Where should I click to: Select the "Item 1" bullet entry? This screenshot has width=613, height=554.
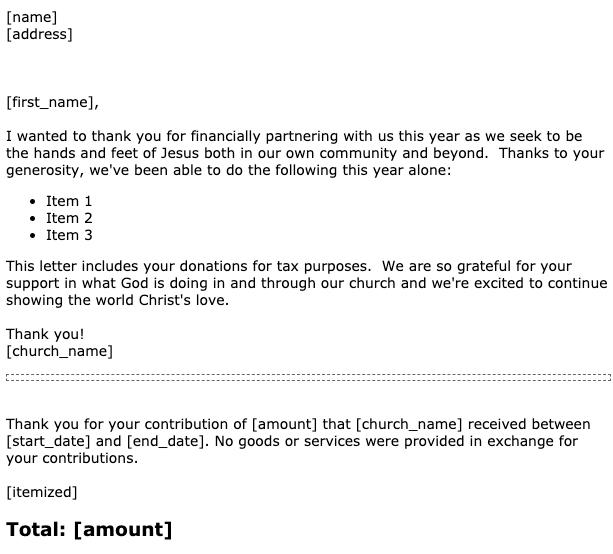click(x=69, y=201)
